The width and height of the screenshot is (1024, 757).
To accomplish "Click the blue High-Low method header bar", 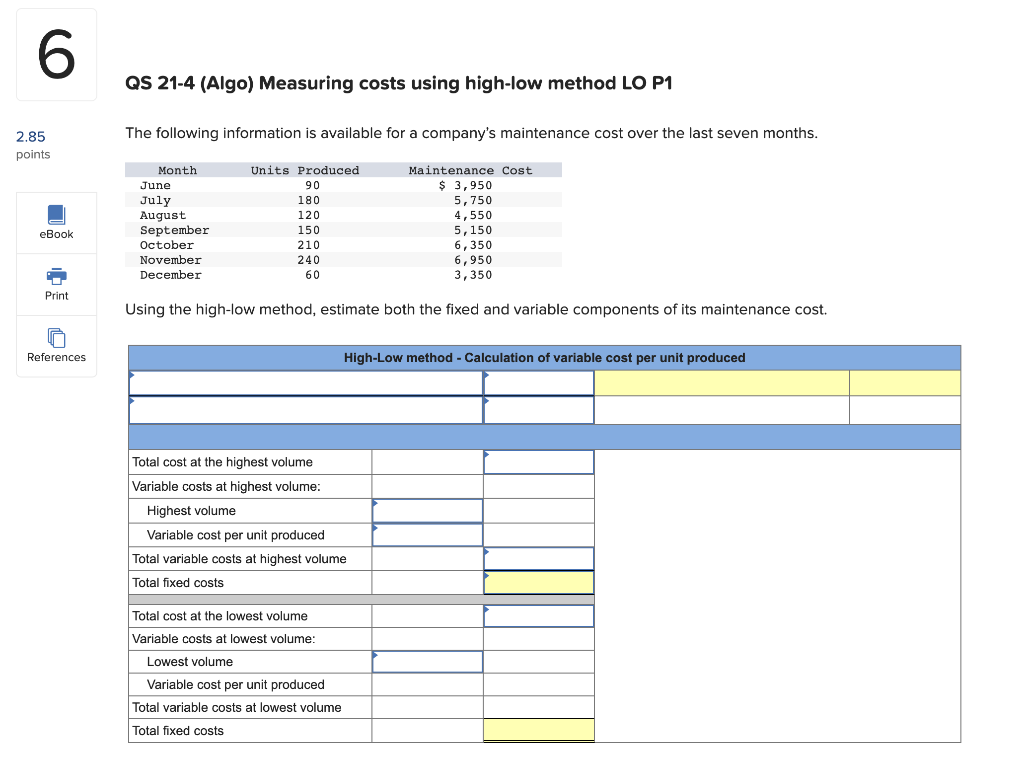I will (544, 357).
